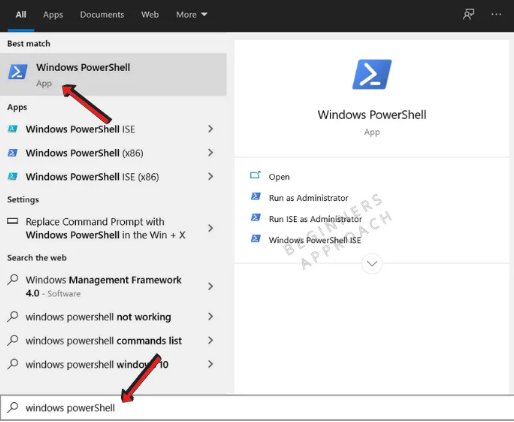The width and height of the screenshot is (514, 422).
Task: Select the Windows PowerShell ISE app icon
Action: (13, 129)
